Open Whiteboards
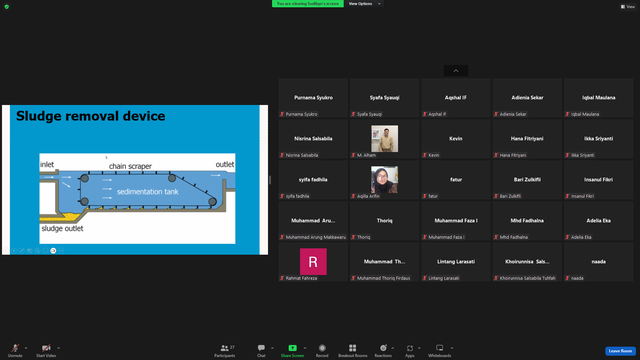Viewport: 640px width, 360px height. [x=440, y=350]
